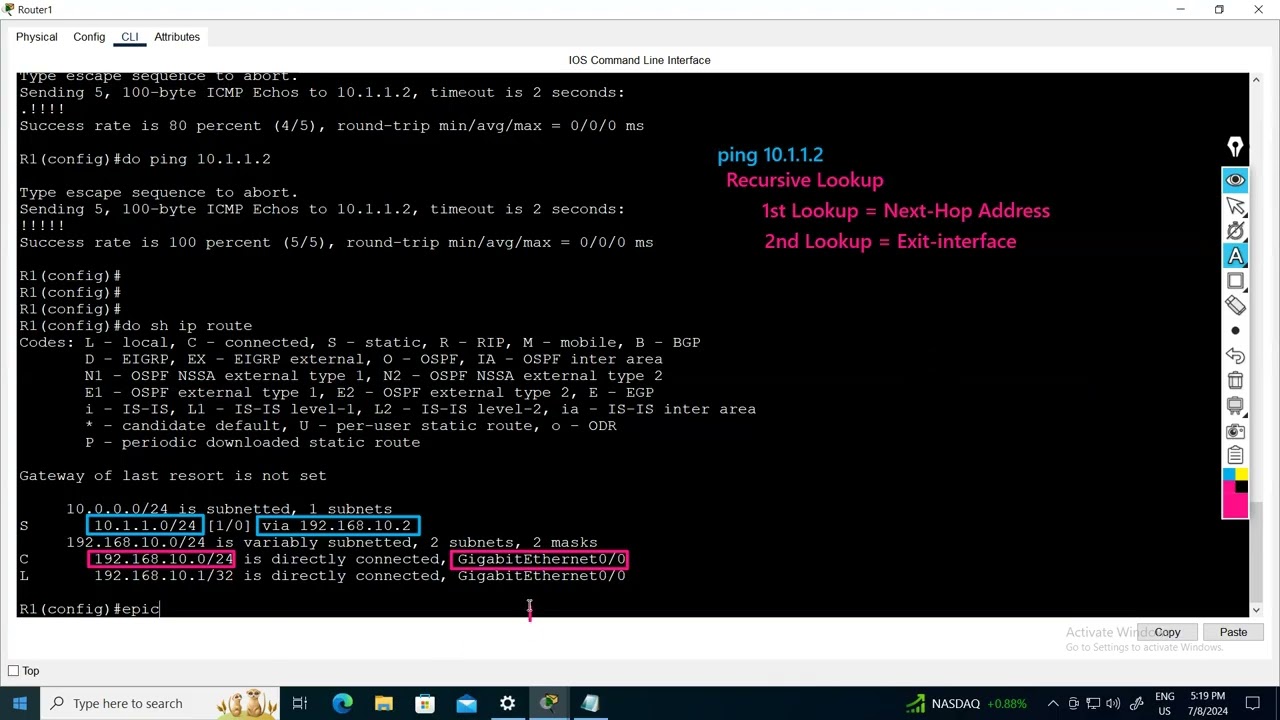Select the Packet Tracer taskbar icon
The image size is (1280, 720).
point(549,703)
